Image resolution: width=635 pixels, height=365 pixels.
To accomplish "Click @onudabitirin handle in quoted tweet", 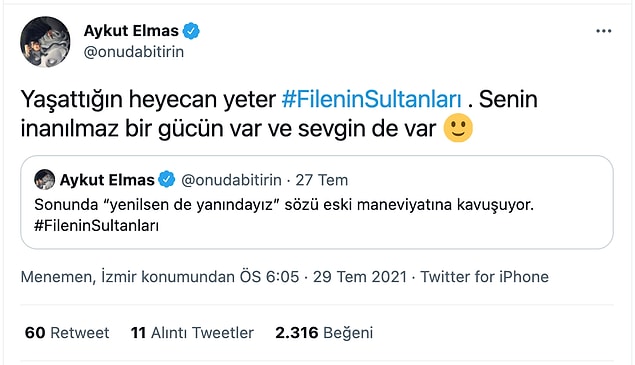I will [231, 180].
